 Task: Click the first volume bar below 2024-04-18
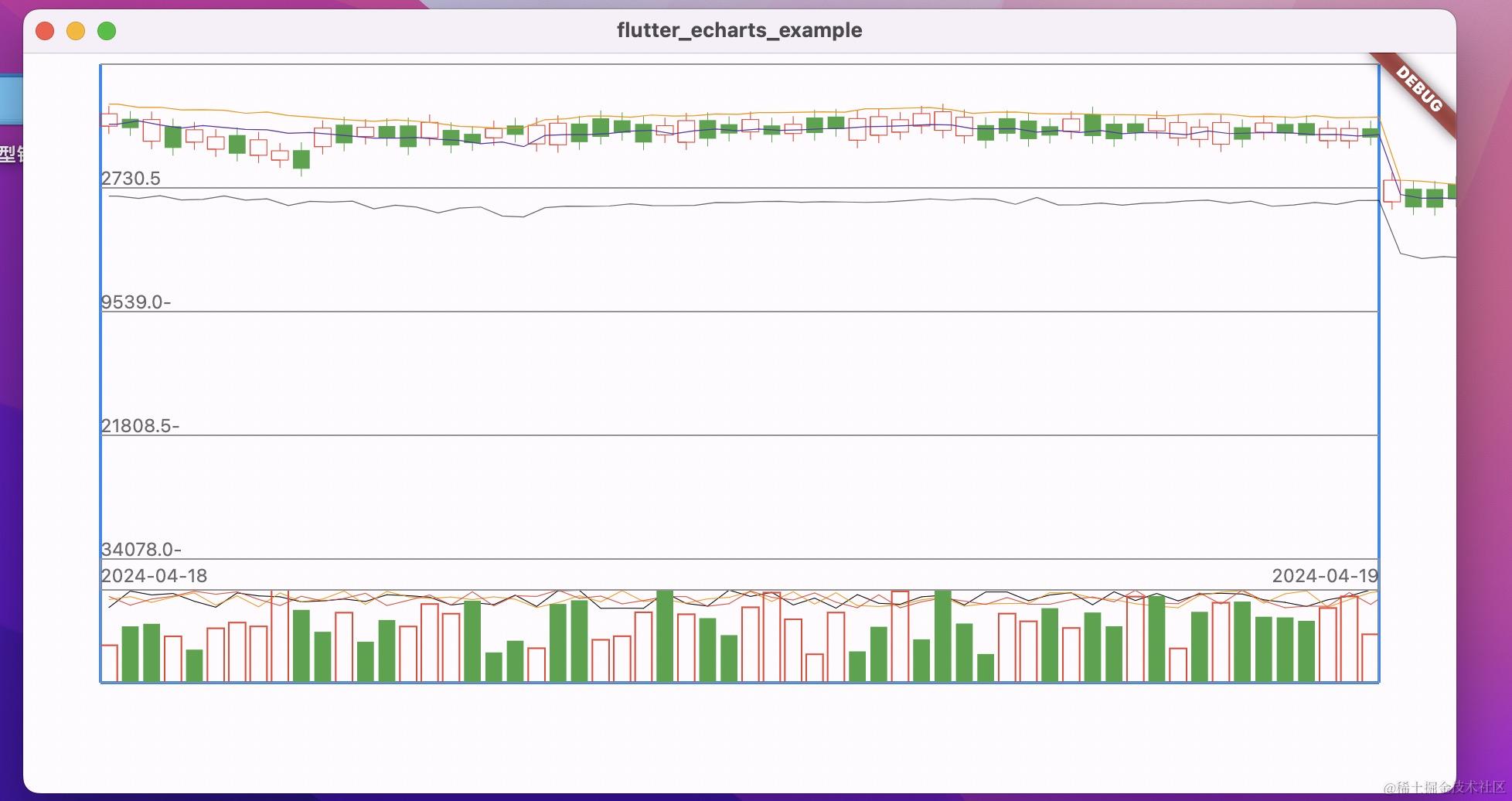(109, 663)
